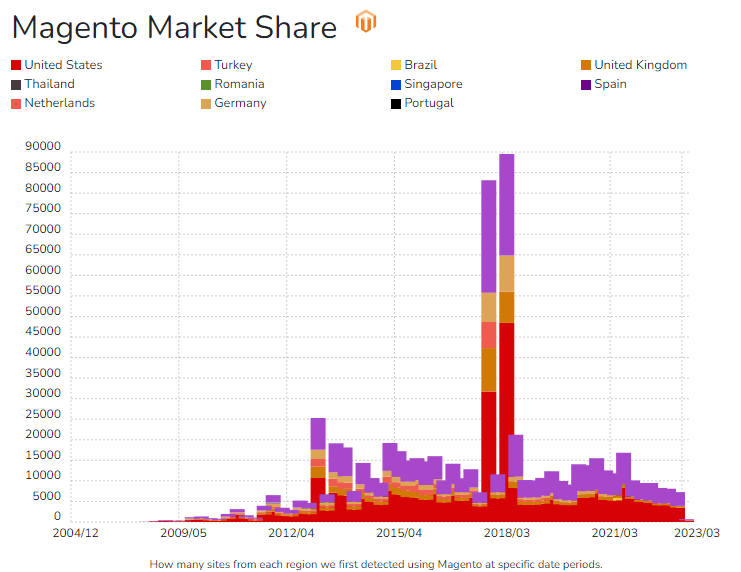Click the Netherlands legend color swatch

[x=16, y=104]
